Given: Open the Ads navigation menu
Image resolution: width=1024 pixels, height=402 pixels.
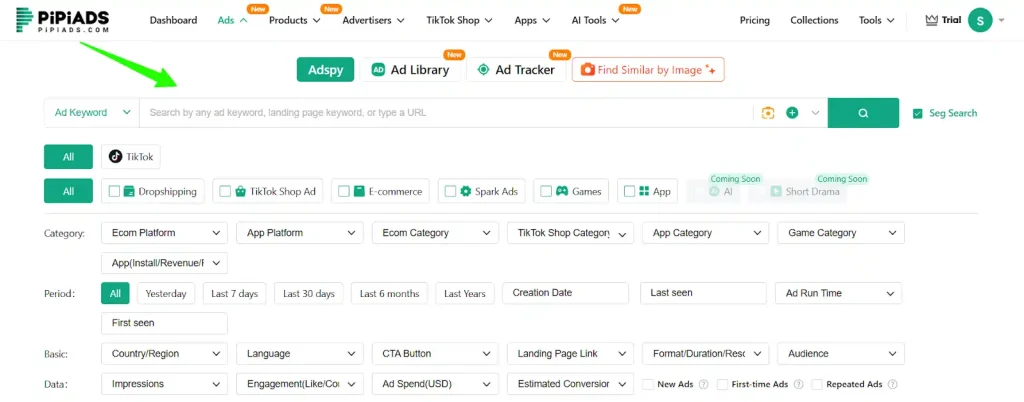Looking at the screenshot, I should tap(232, 20).
